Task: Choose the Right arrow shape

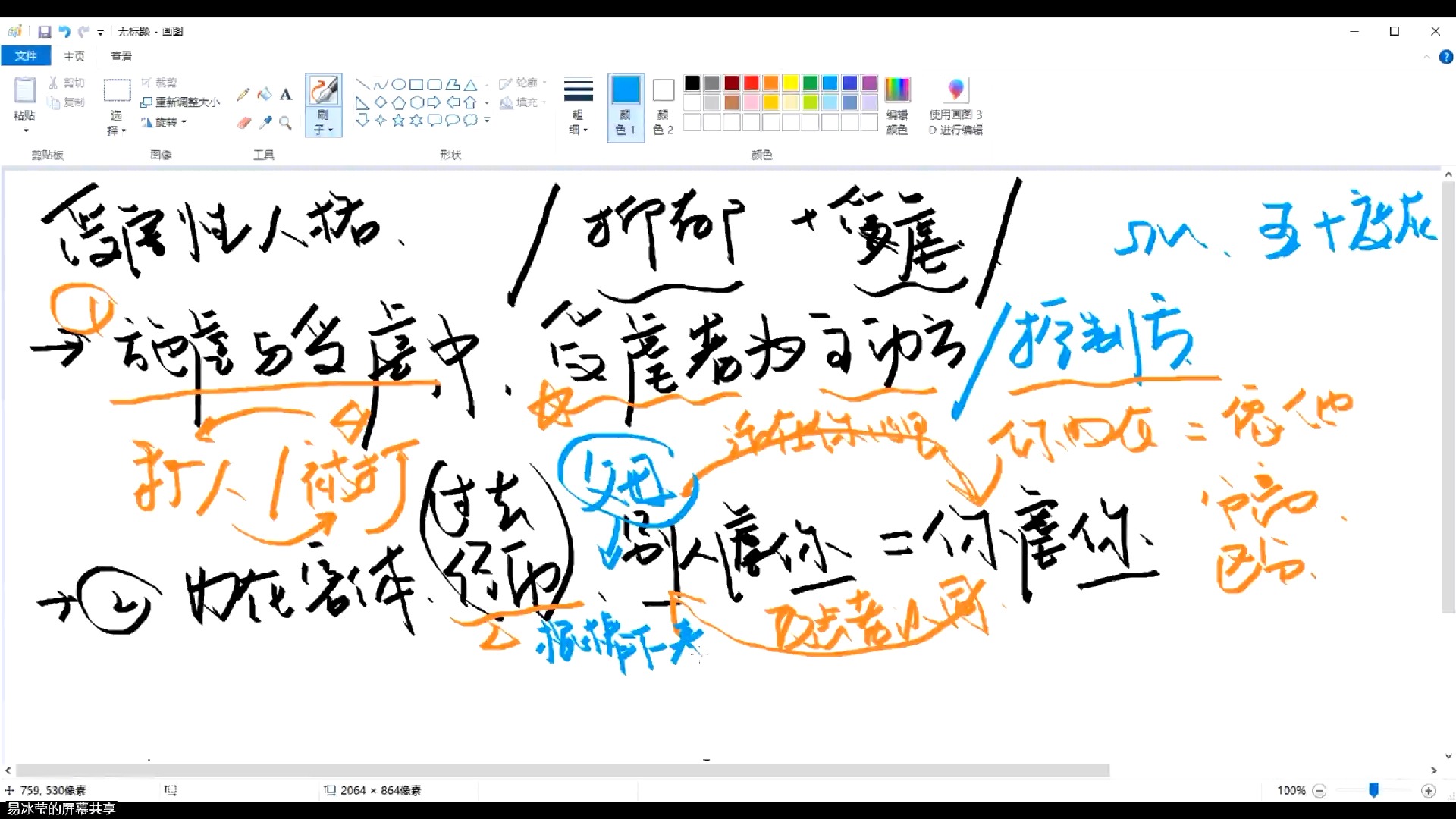Action: coord(435,102)
